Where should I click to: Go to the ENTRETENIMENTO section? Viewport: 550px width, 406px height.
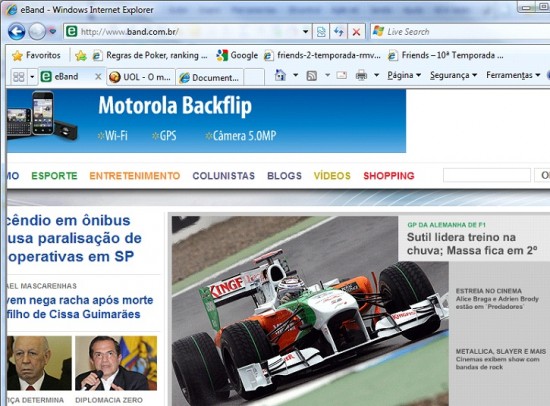coord(135,176)
